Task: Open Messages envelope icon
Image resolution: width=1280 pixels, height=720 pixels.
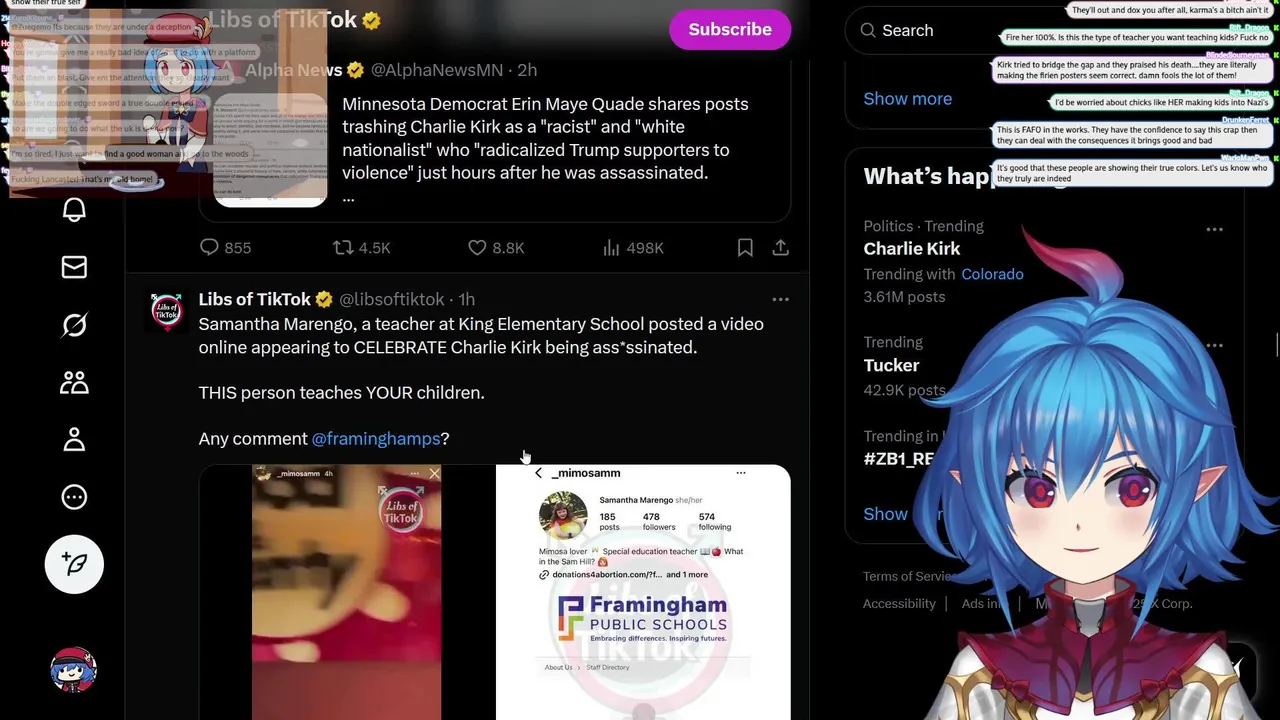Action: [x=74, y=267]
